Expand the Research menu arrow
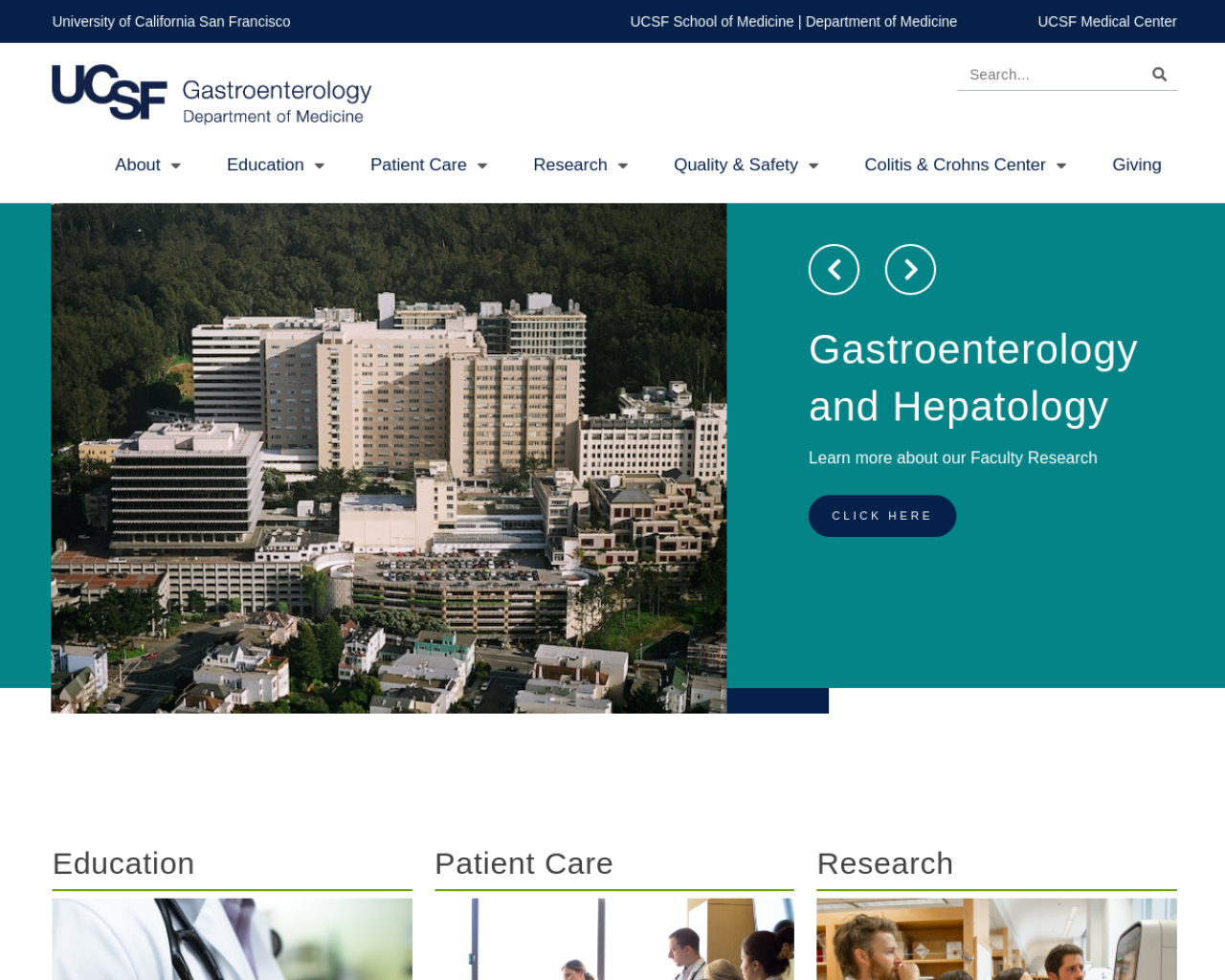 pyautogui.click(x=623, y=166)
